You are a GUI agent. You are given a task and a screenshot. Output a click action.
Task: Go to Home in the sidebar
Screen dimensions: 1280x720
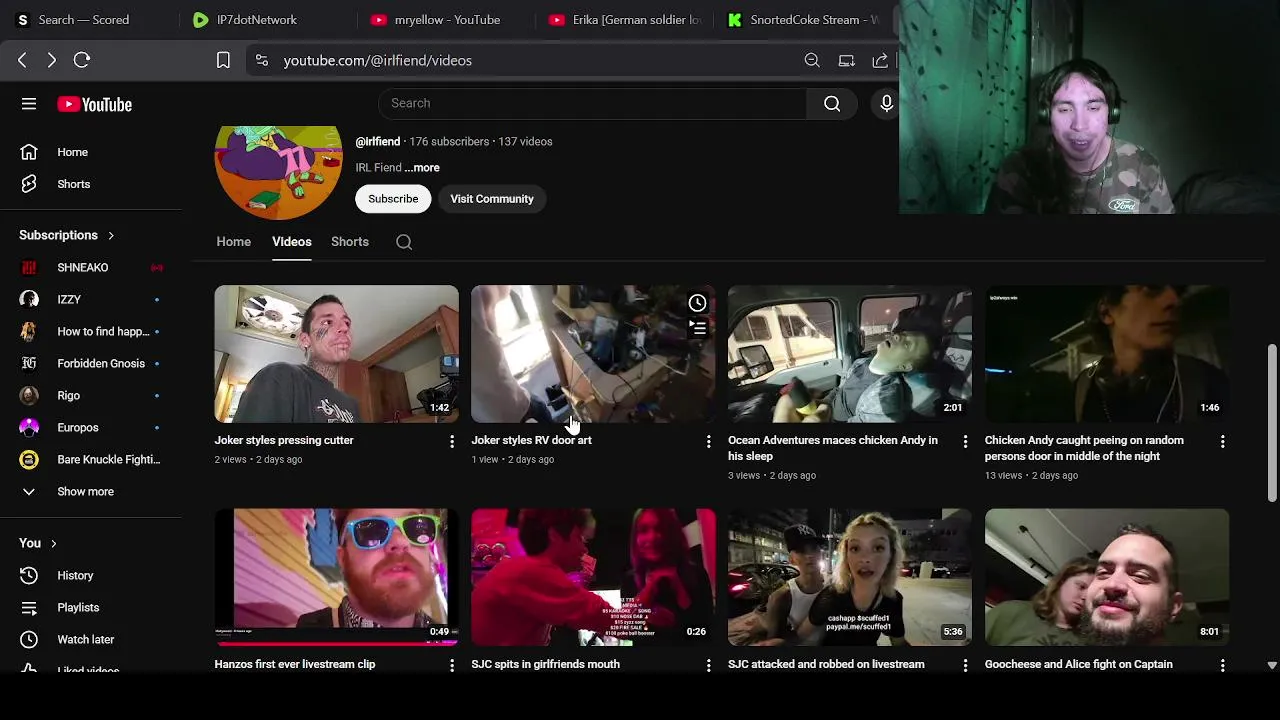(72, 152)
